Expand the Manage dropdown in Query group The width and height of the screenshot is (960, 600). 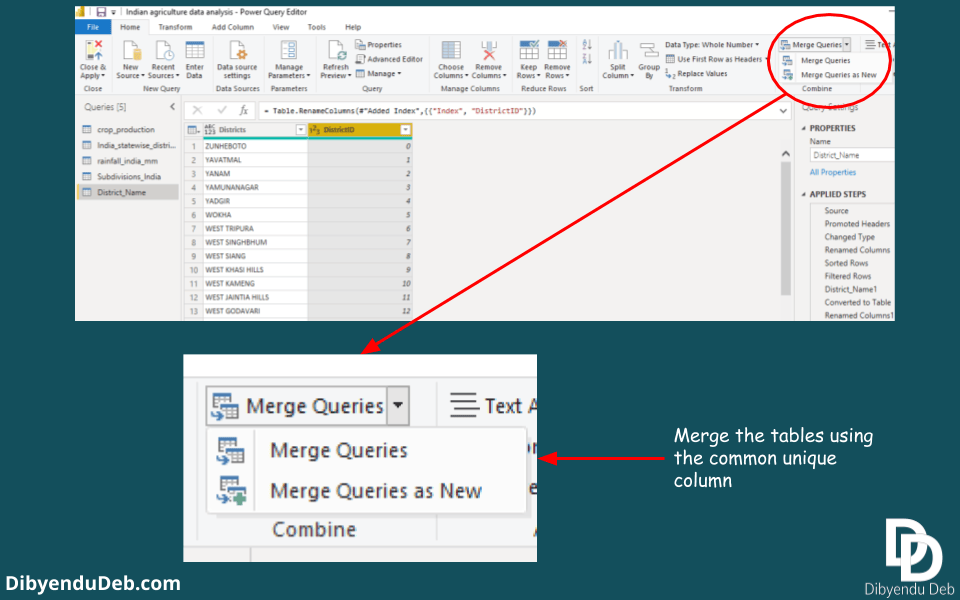(x=378, y=73)
